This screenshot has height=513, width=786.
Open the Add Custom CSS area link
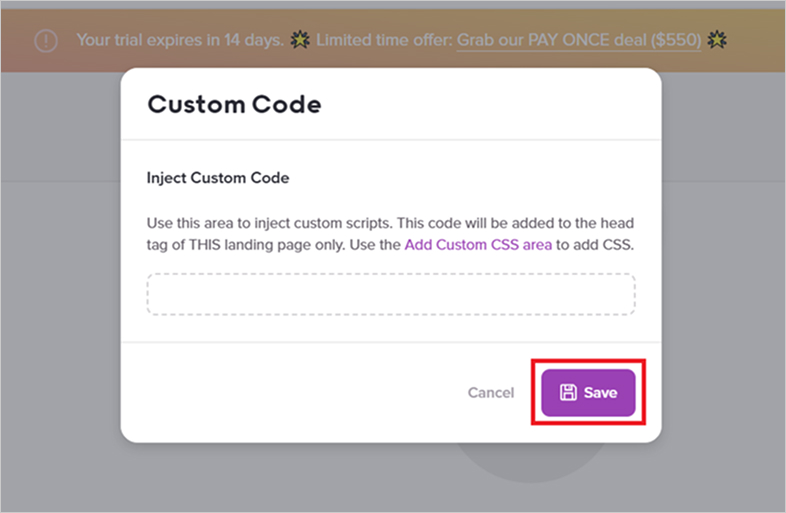478,244
